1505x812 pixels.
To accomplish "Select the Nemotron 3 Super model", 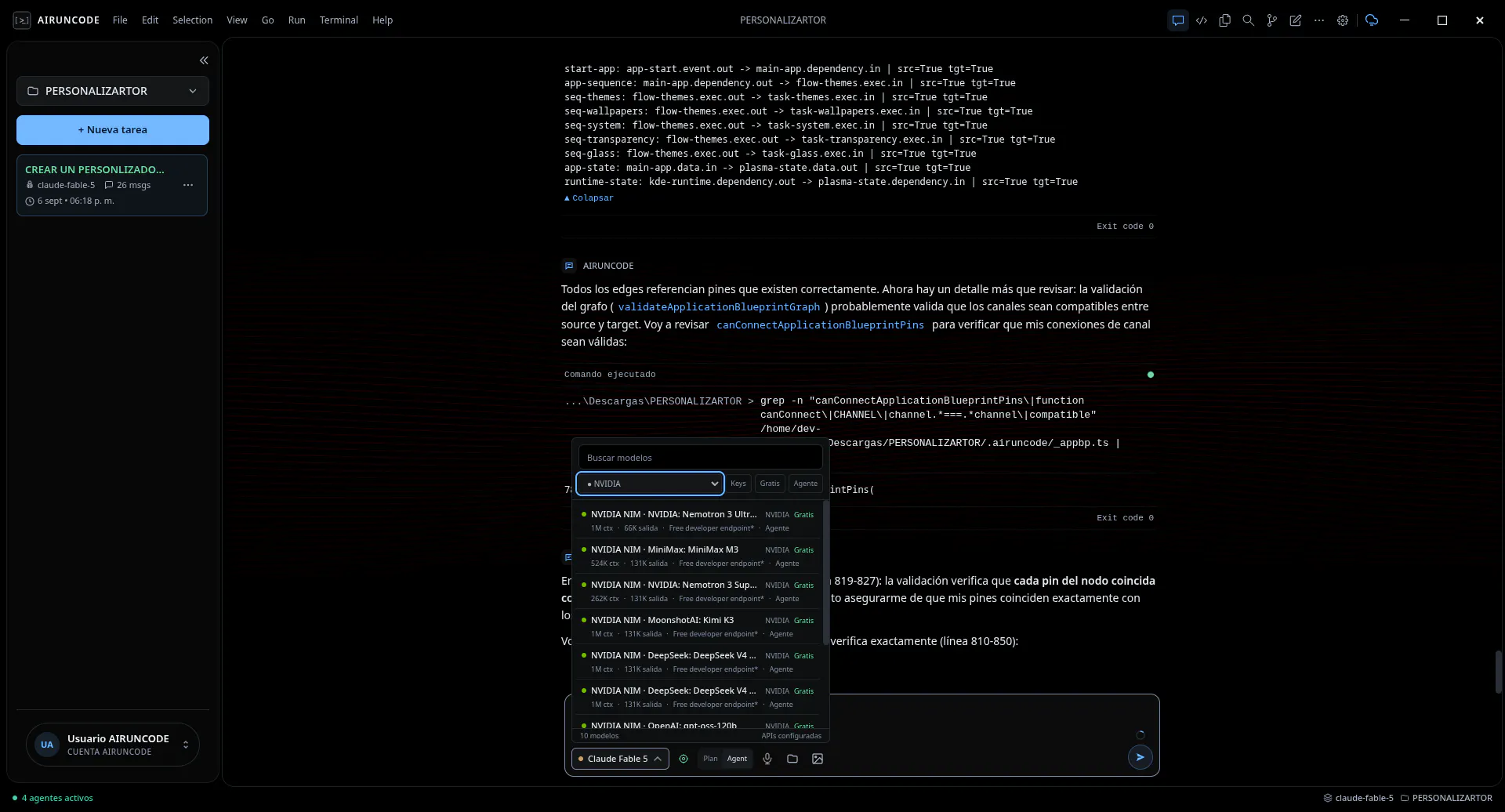I will click(698, 591).
